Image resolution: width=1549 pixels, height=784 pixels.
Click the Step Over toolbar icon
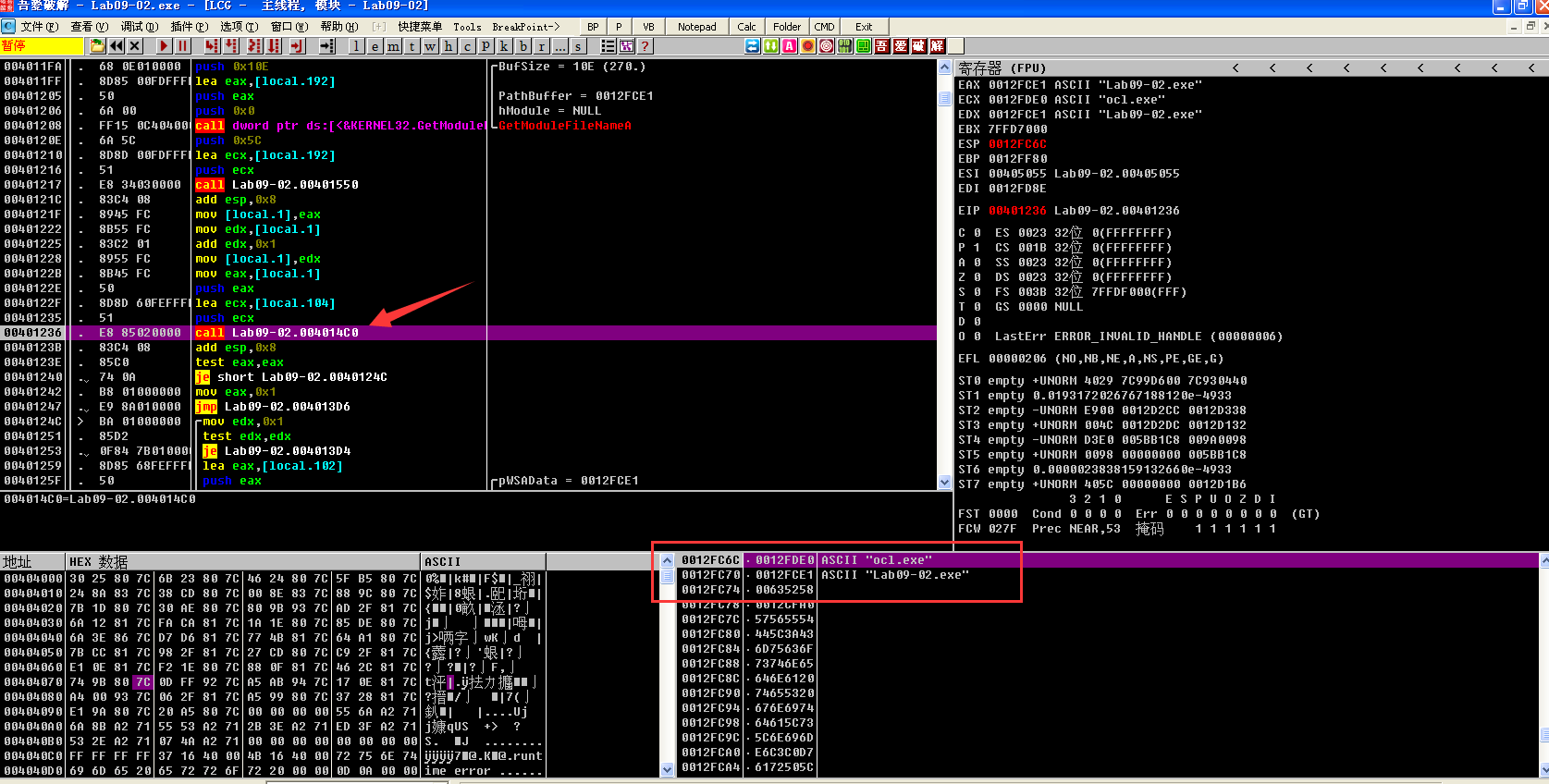[230, 45]
